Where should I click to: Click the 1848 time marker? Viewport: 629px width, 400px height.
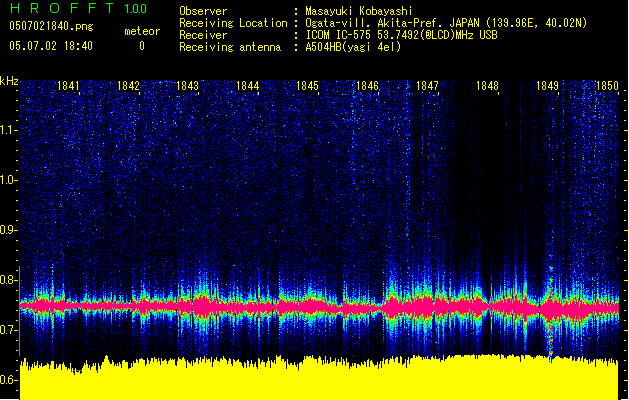487,86
